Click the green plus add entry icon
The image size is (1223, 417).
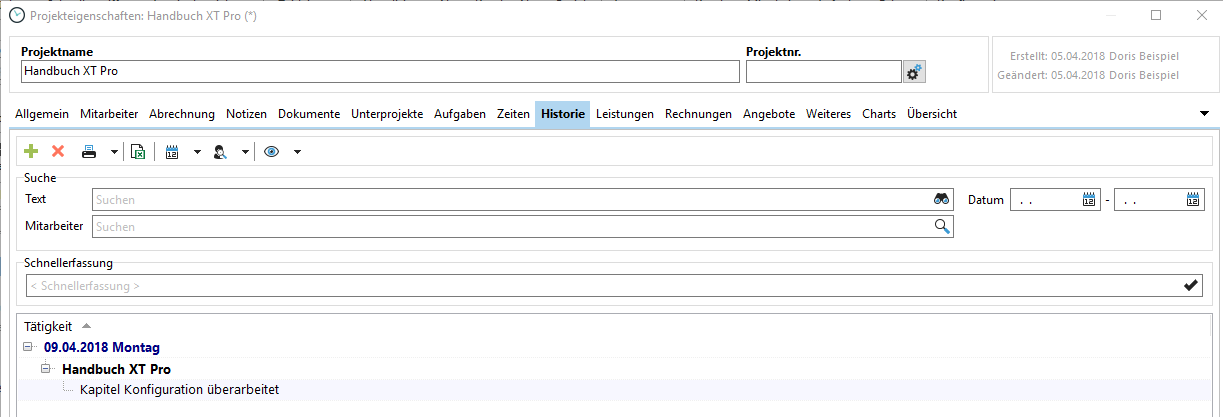(x=31, y=152)
